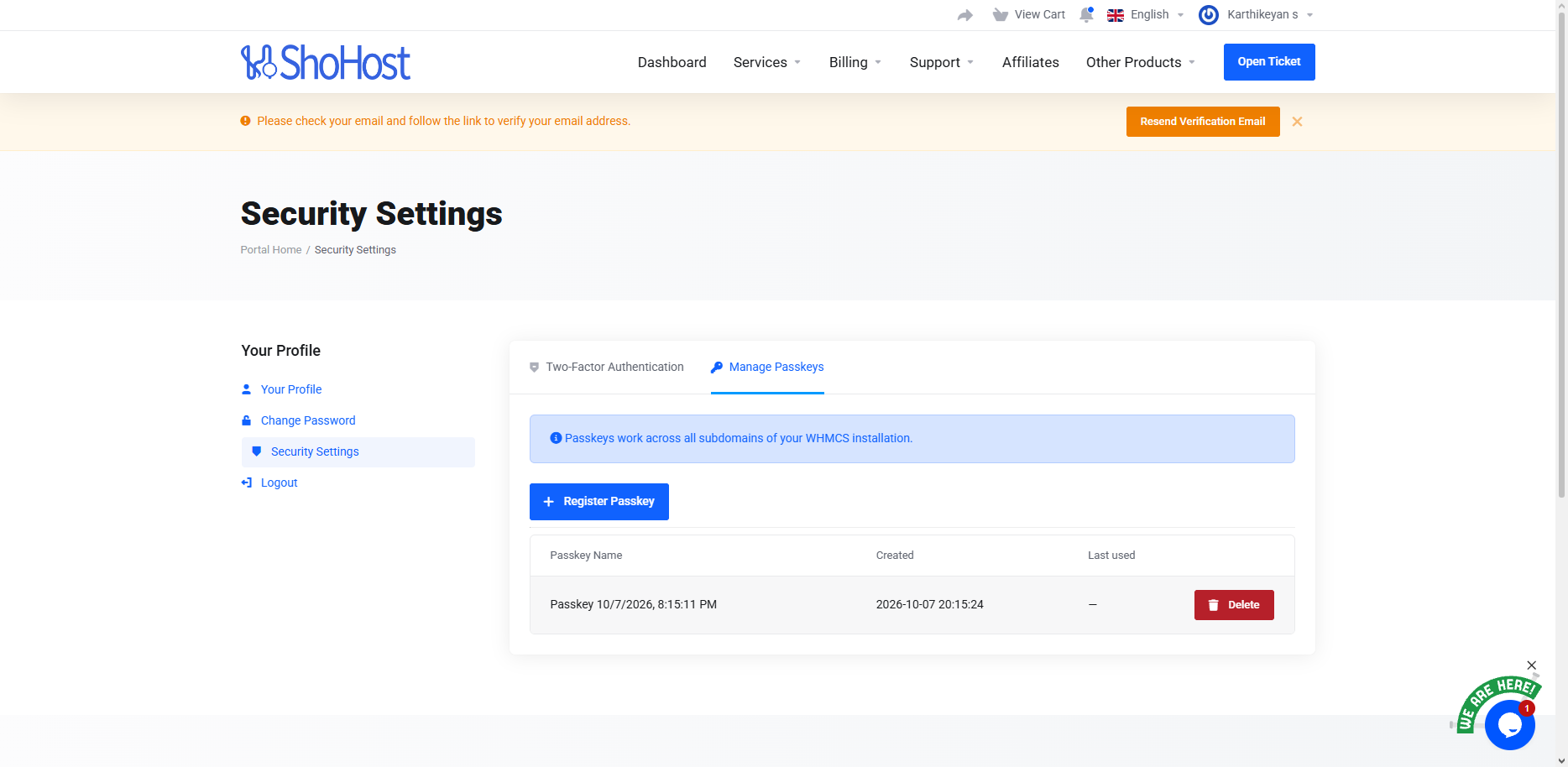
Task: Click the Security Settings sidebar item
Action: (358, 452)
